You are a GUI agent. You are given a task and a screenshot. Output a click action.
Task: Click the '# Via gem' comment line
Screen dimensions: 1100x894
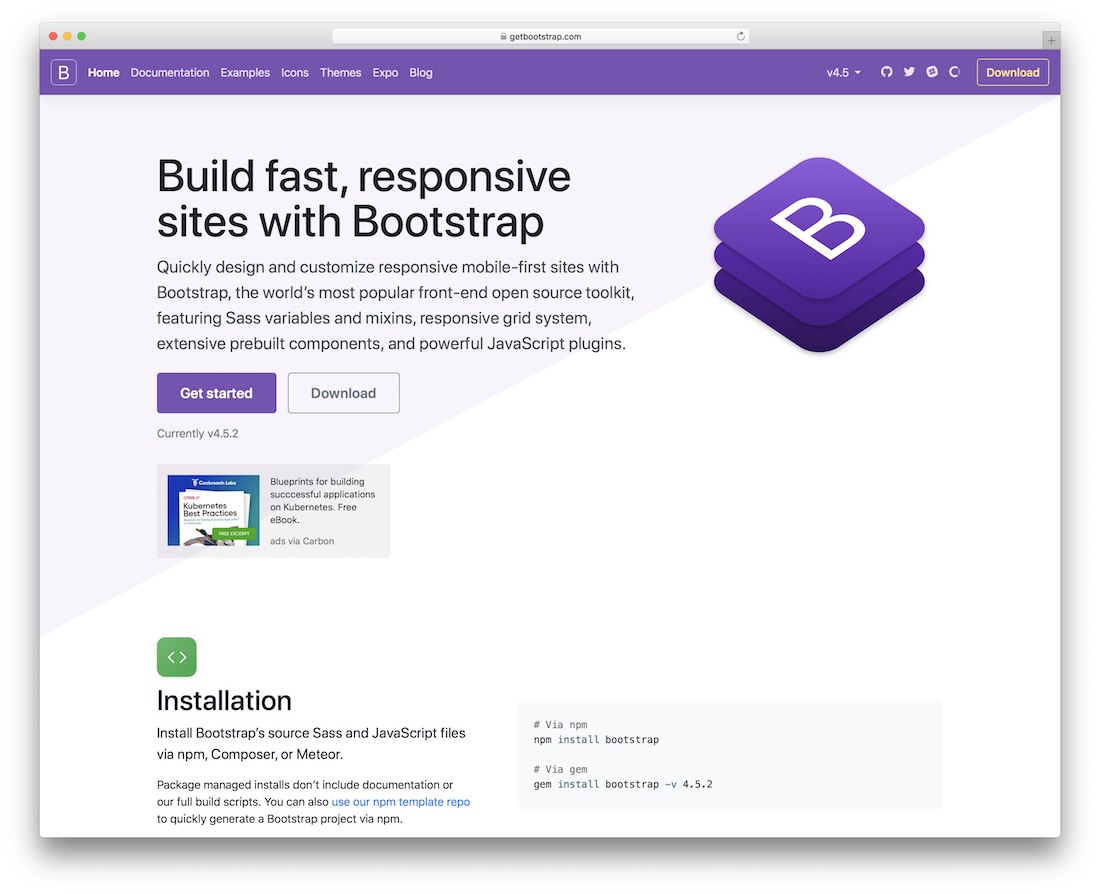[560, 769]
